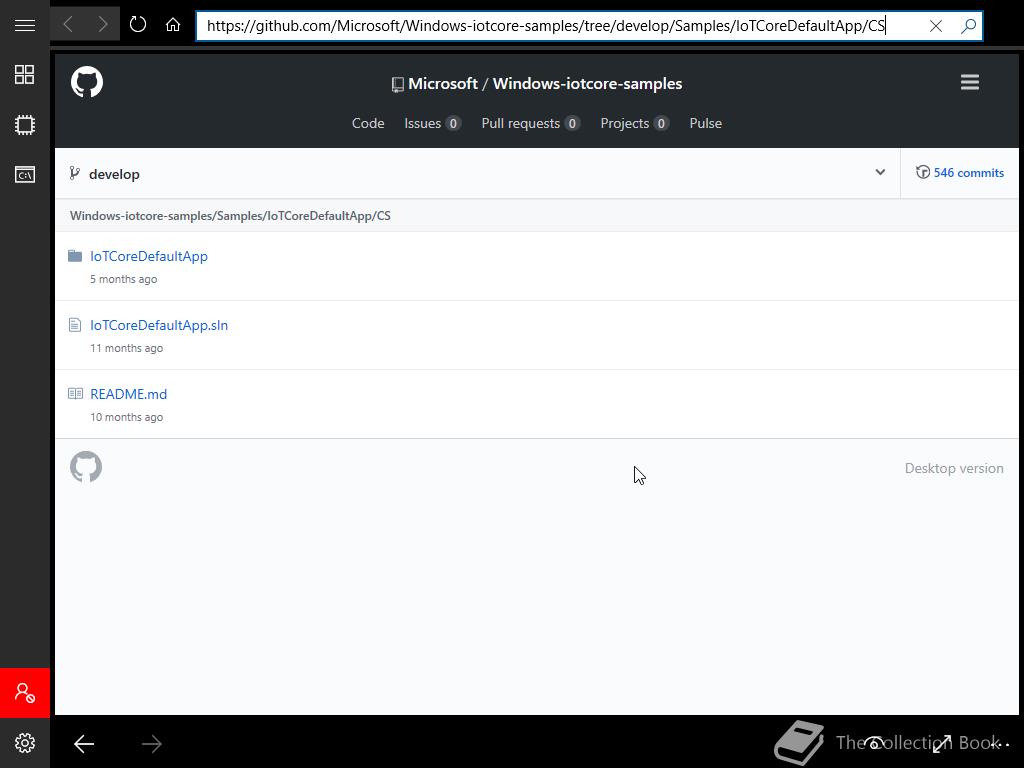Open the develop branch selector

[x=477, y=173]
